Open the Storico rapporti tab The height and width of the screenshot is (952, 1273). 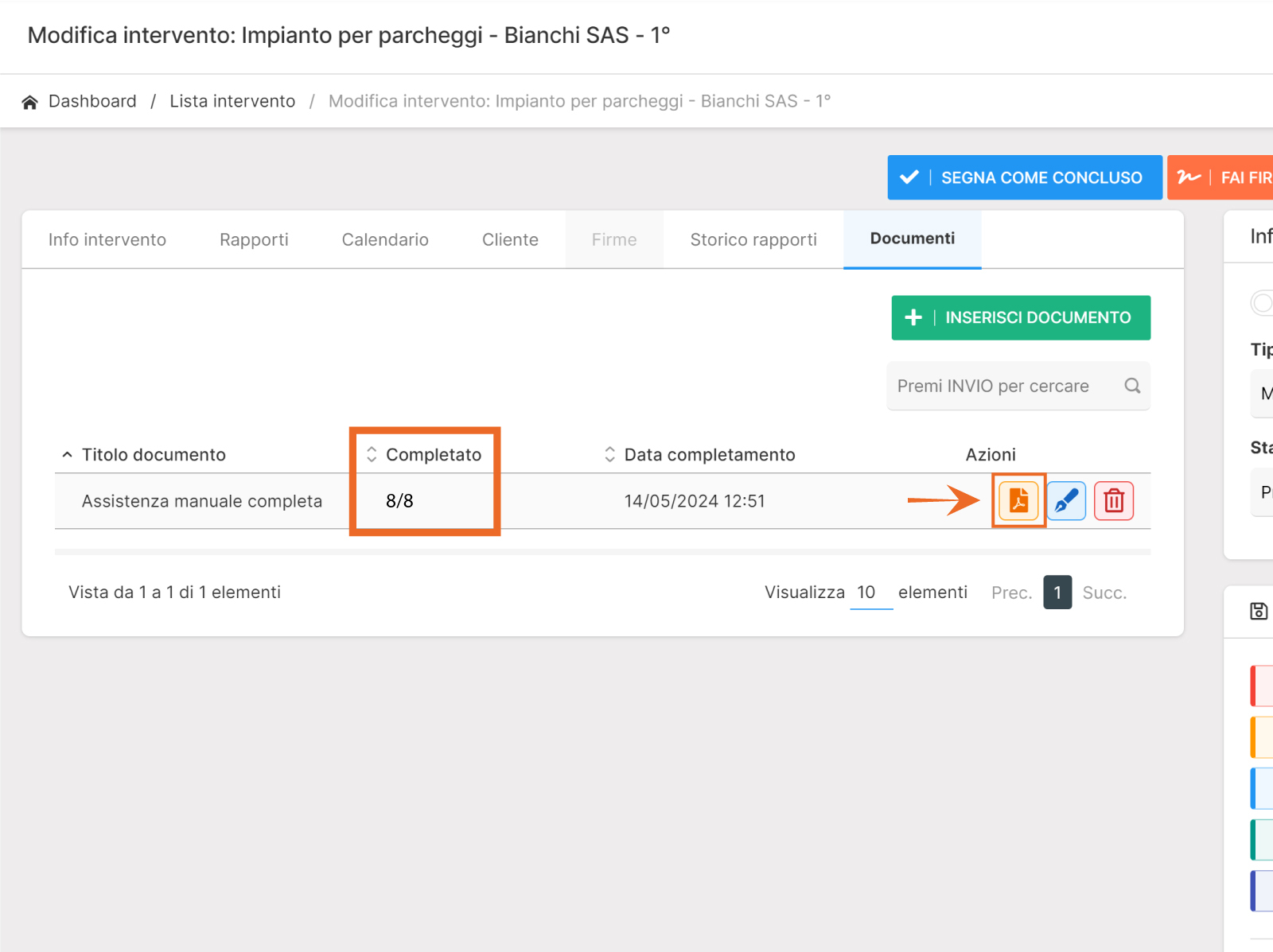tap(753, 240)
